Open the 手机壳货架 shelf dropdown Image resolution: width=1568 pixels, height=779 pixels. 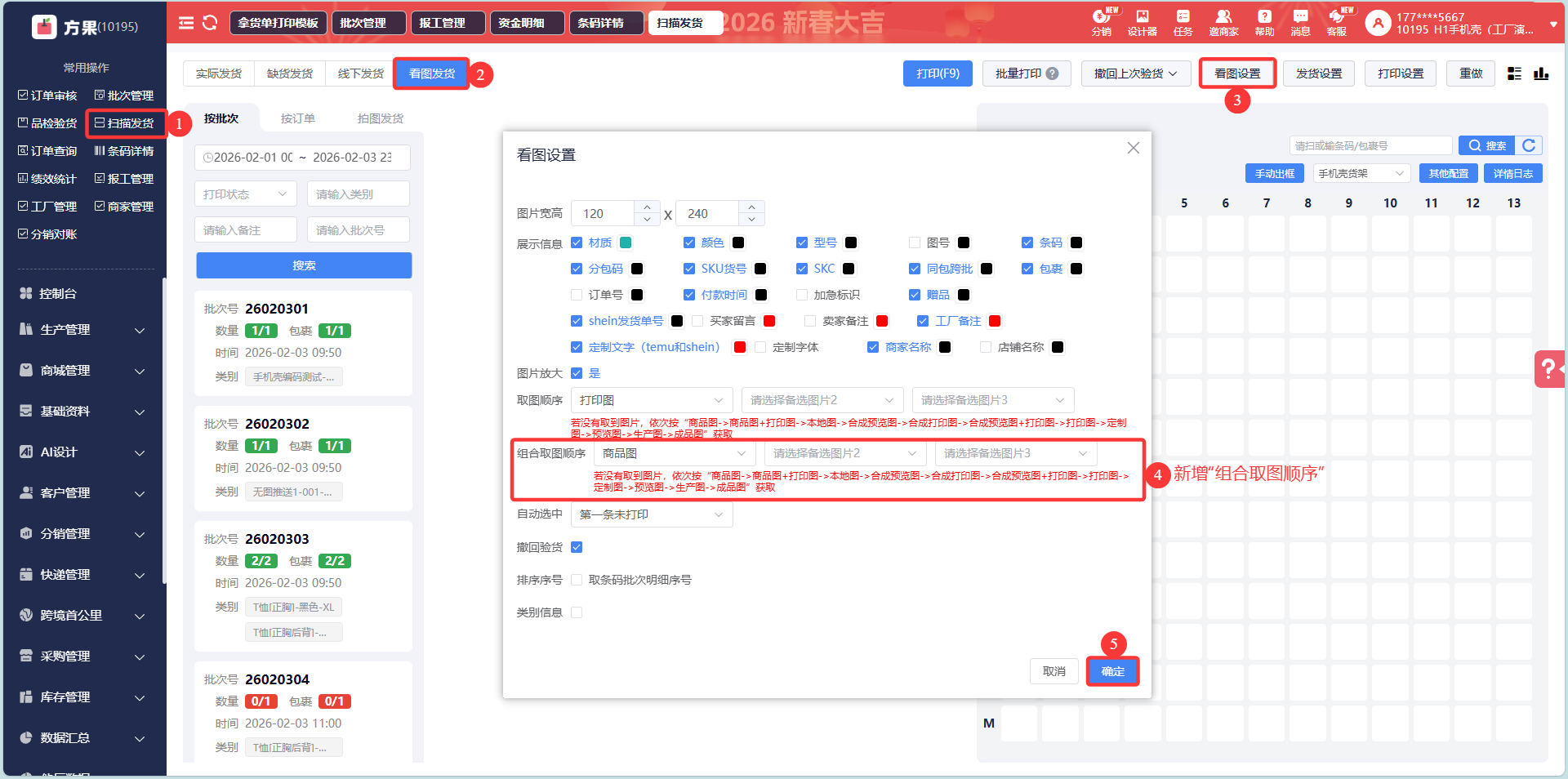1362,173
